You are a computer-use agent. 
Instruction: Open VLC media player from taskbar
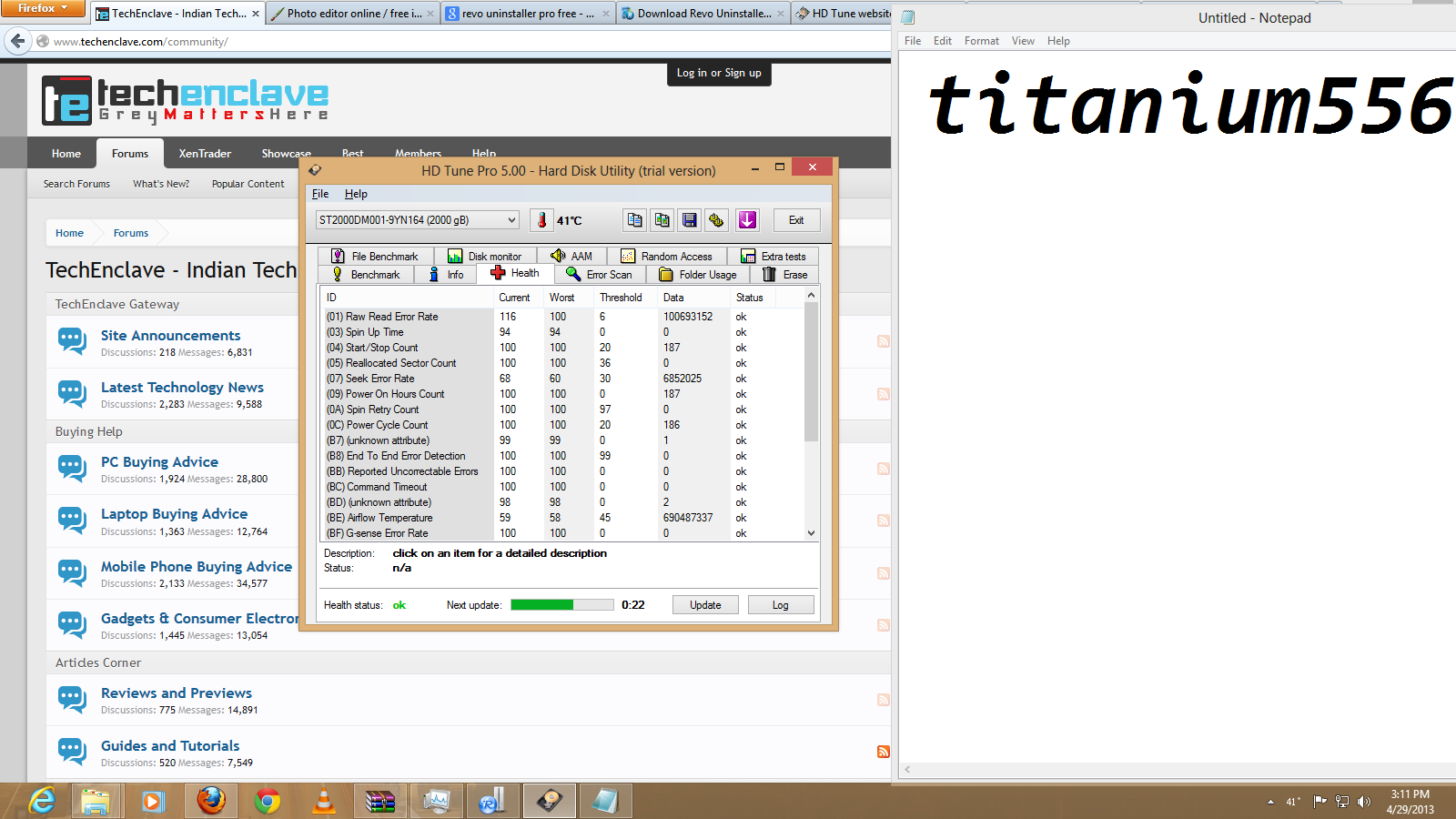(323, 801)
